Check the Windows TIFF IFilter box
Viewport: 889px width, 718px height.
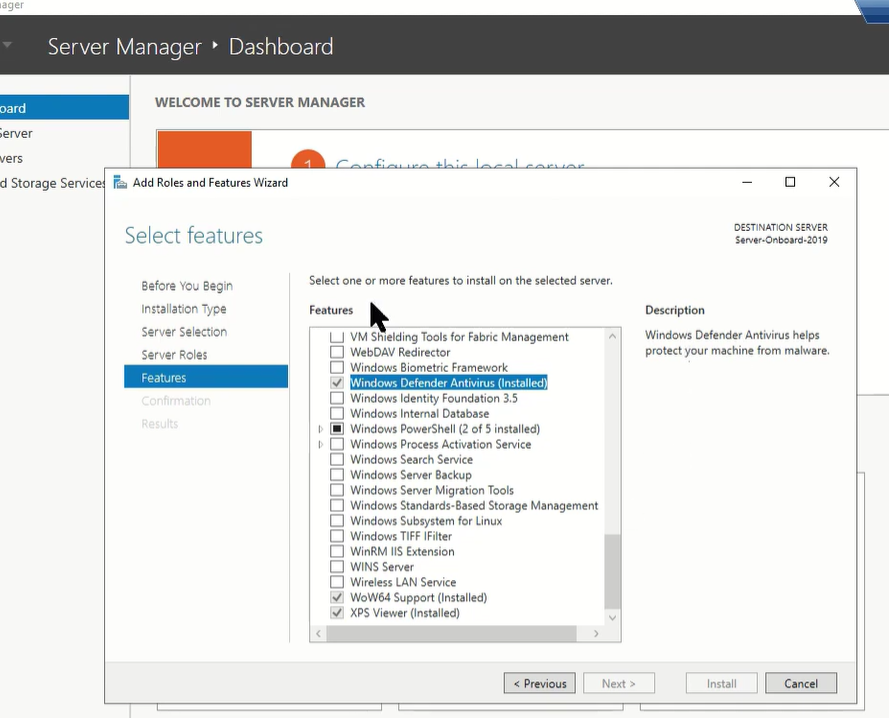(337, 536)
